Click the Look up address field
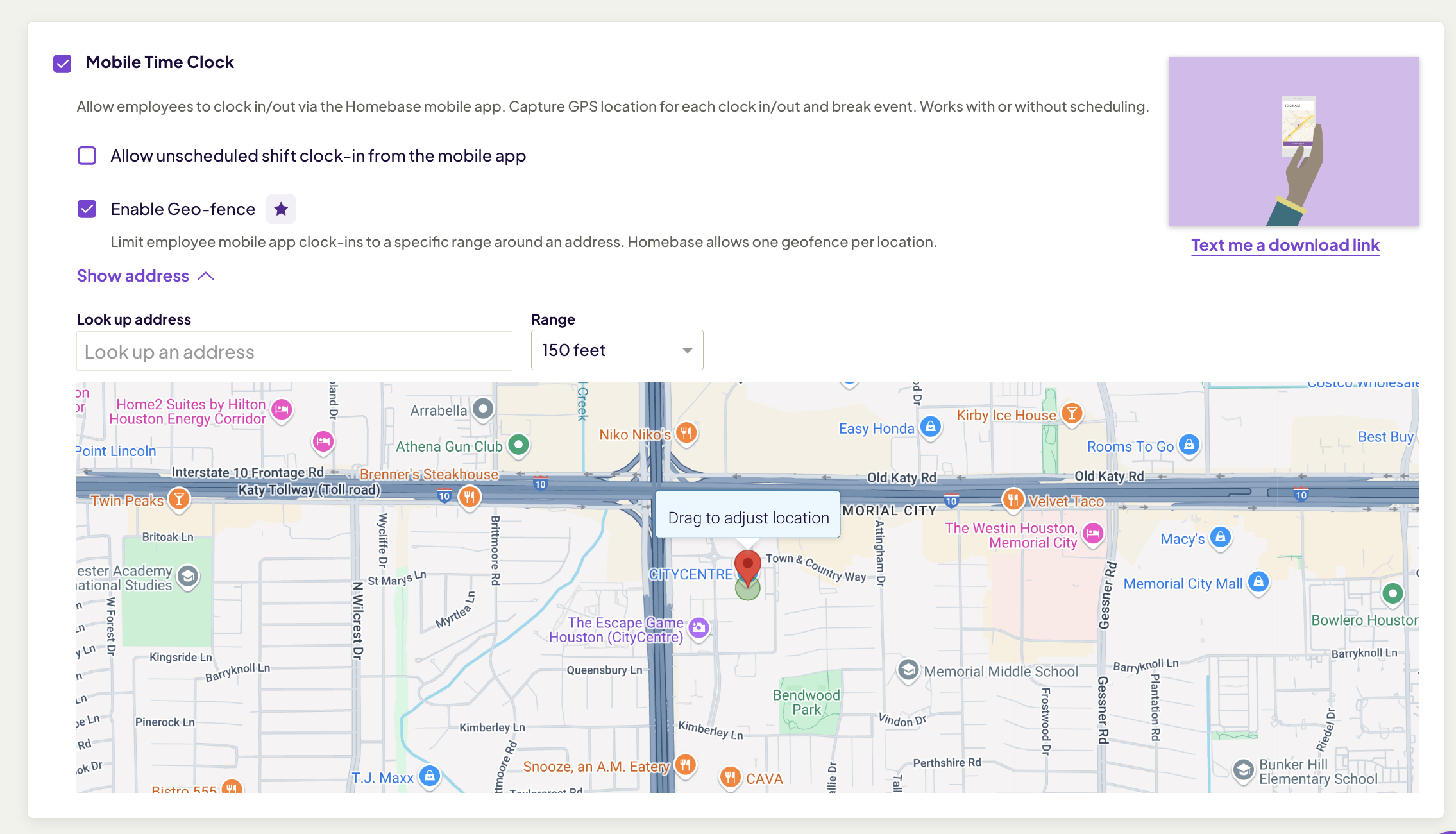The width and height of the screenshot is (1456, 834). click(294, 352)
